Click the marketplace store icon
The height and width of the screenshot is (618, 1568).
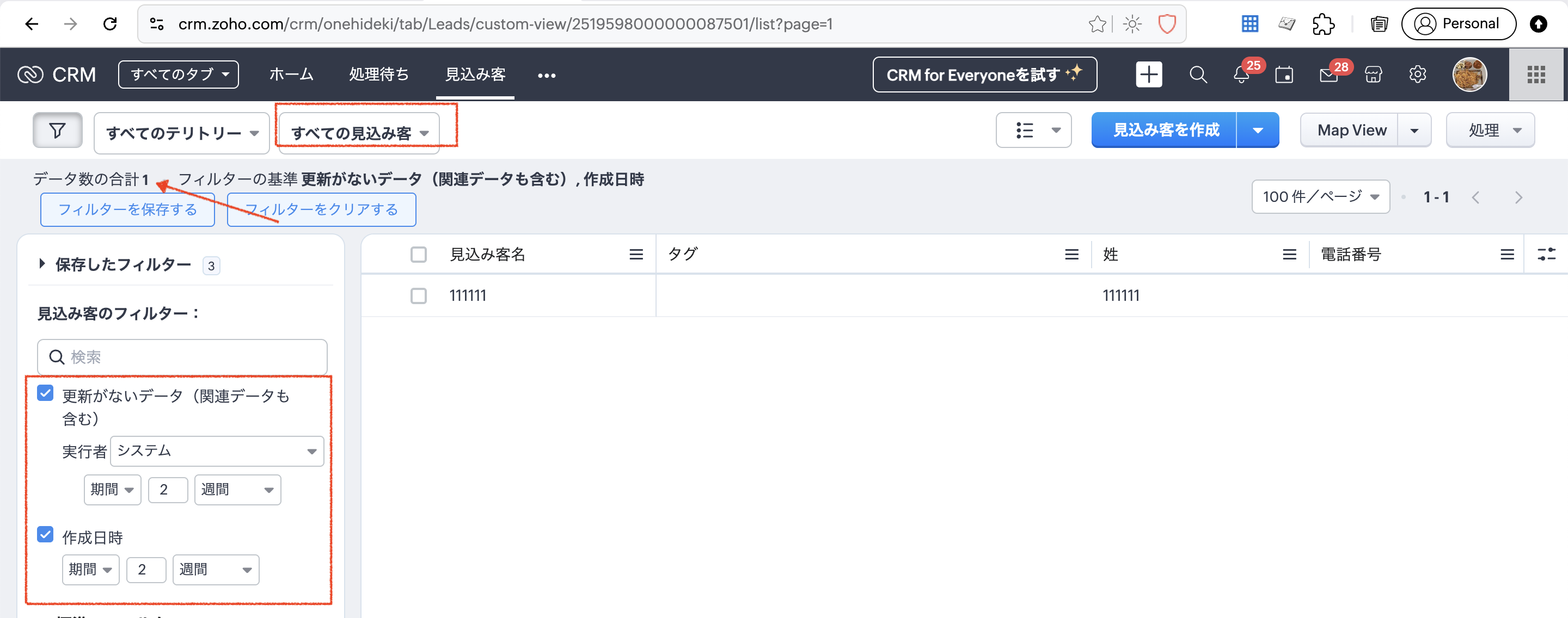coord(1373,75)
